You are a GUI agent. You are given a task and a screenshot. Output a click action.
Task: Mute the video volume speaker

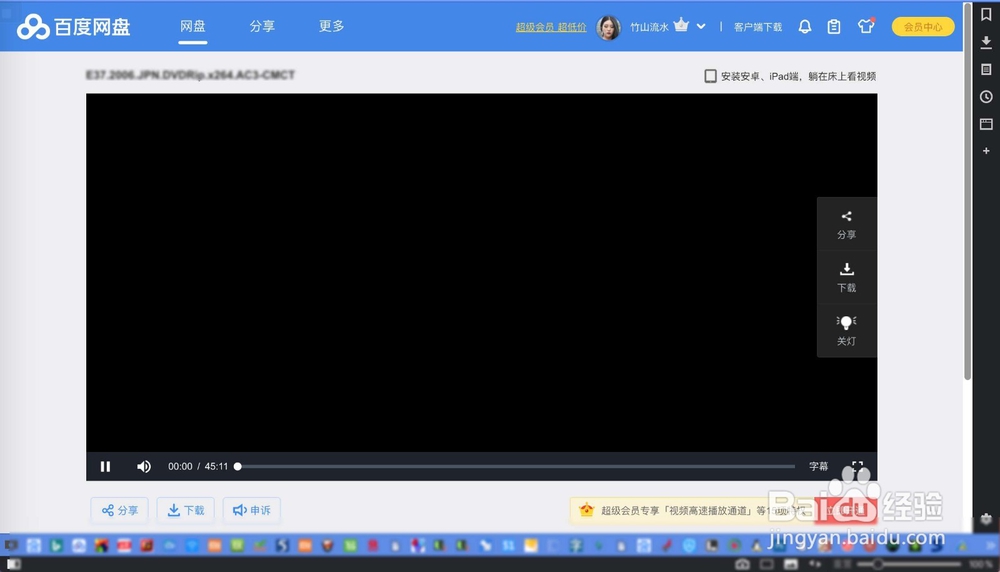143,466
